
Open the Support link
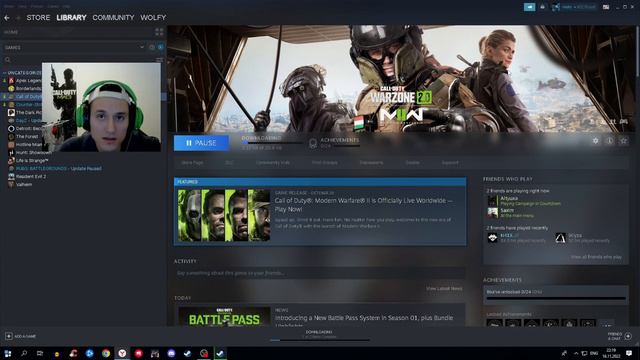point(450,162)
